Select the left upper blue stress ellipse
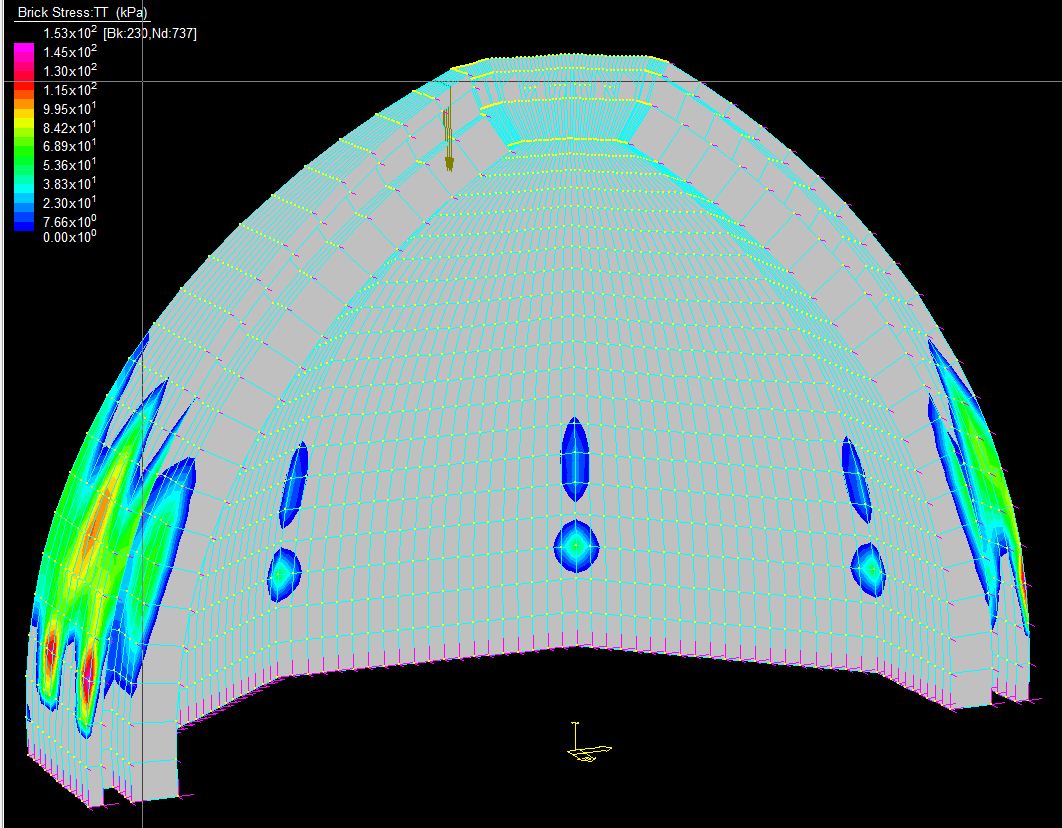The height and width of the screenshot is (828, 1062). point(294,484)
